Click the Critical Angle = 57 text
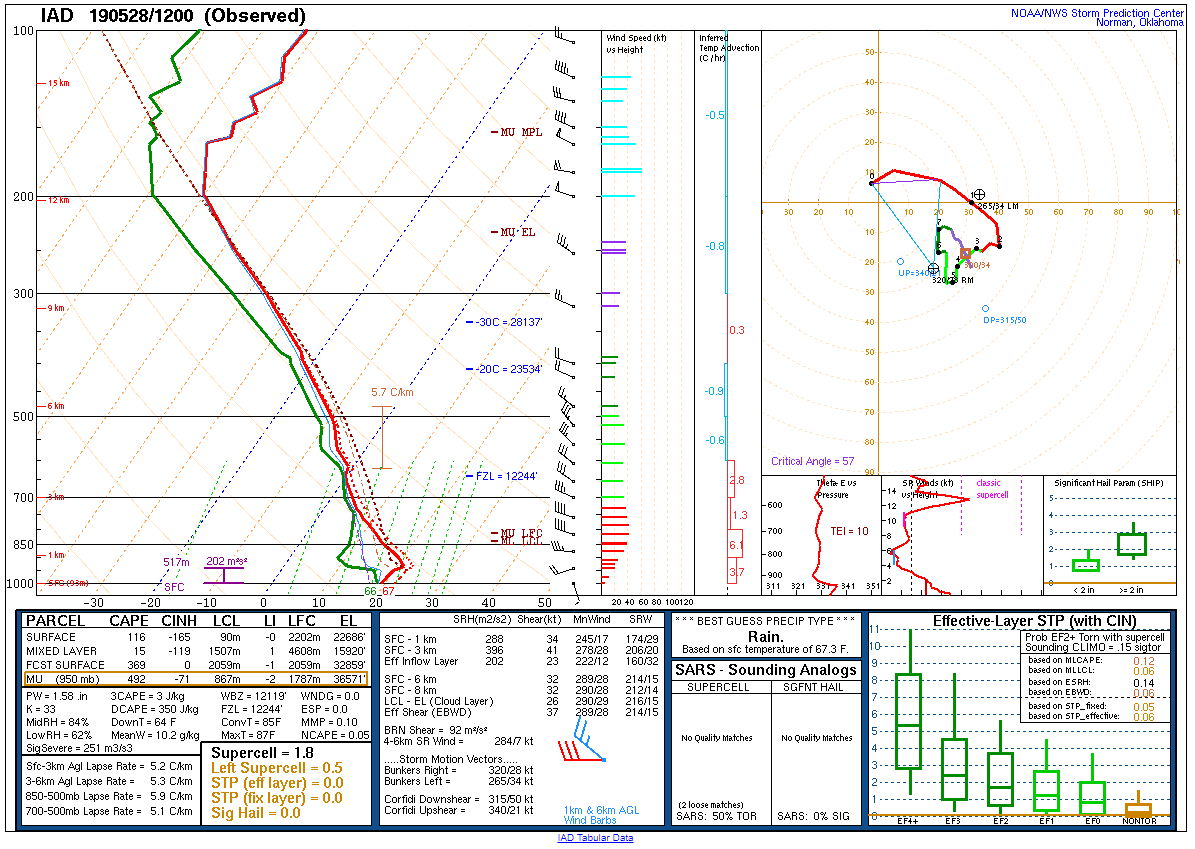 (x=812, y=461)
